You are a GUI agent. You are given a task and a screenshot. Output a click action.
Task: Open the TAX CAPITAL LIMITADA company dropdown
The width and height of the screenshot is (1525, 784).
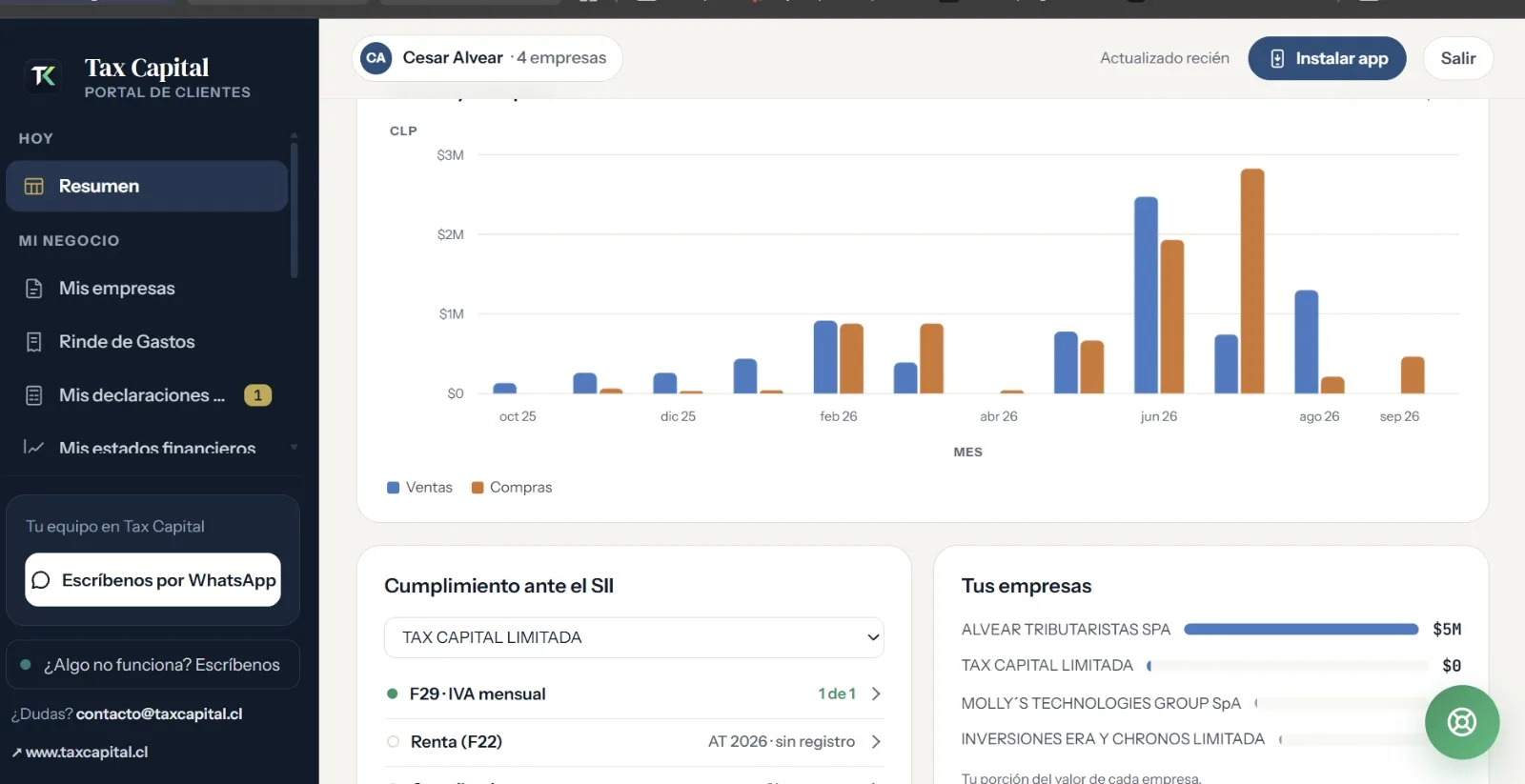pyautogui.click(x=634, y=638)
